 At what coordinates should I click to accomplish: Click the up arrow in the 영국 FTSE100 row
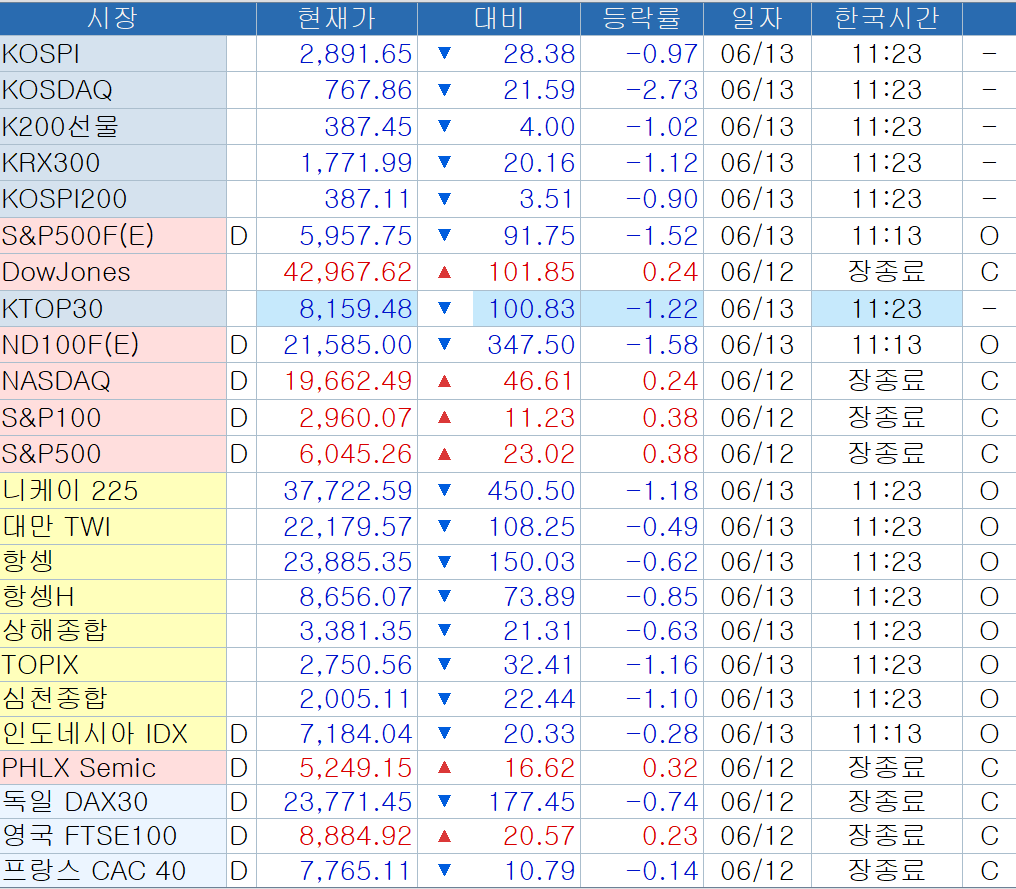[445, 836]
